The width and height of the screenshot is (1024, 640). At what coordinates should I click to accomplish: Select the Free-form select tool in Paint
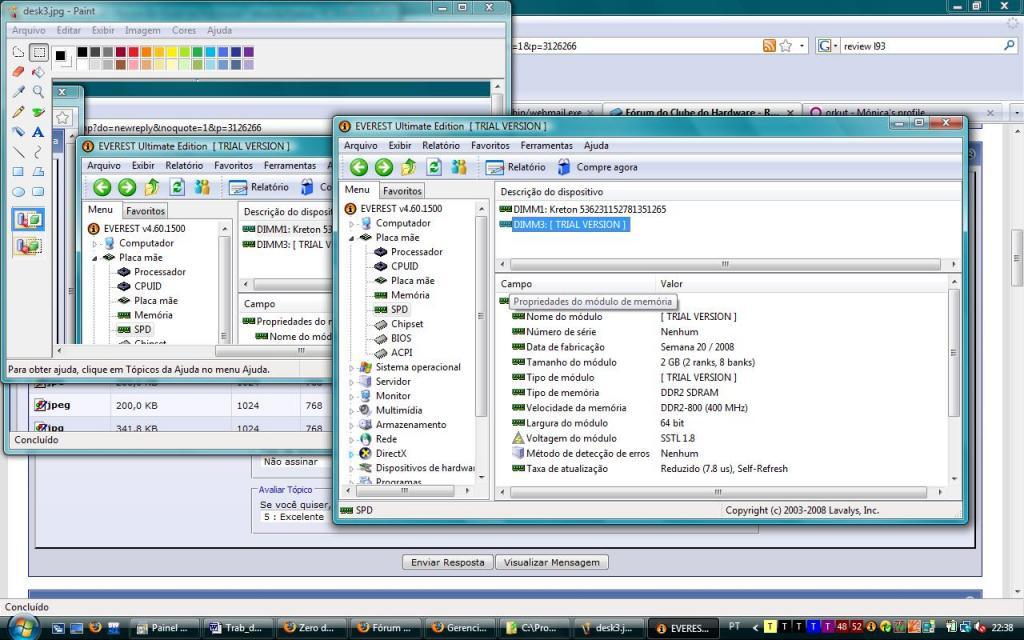pos(18,52)
